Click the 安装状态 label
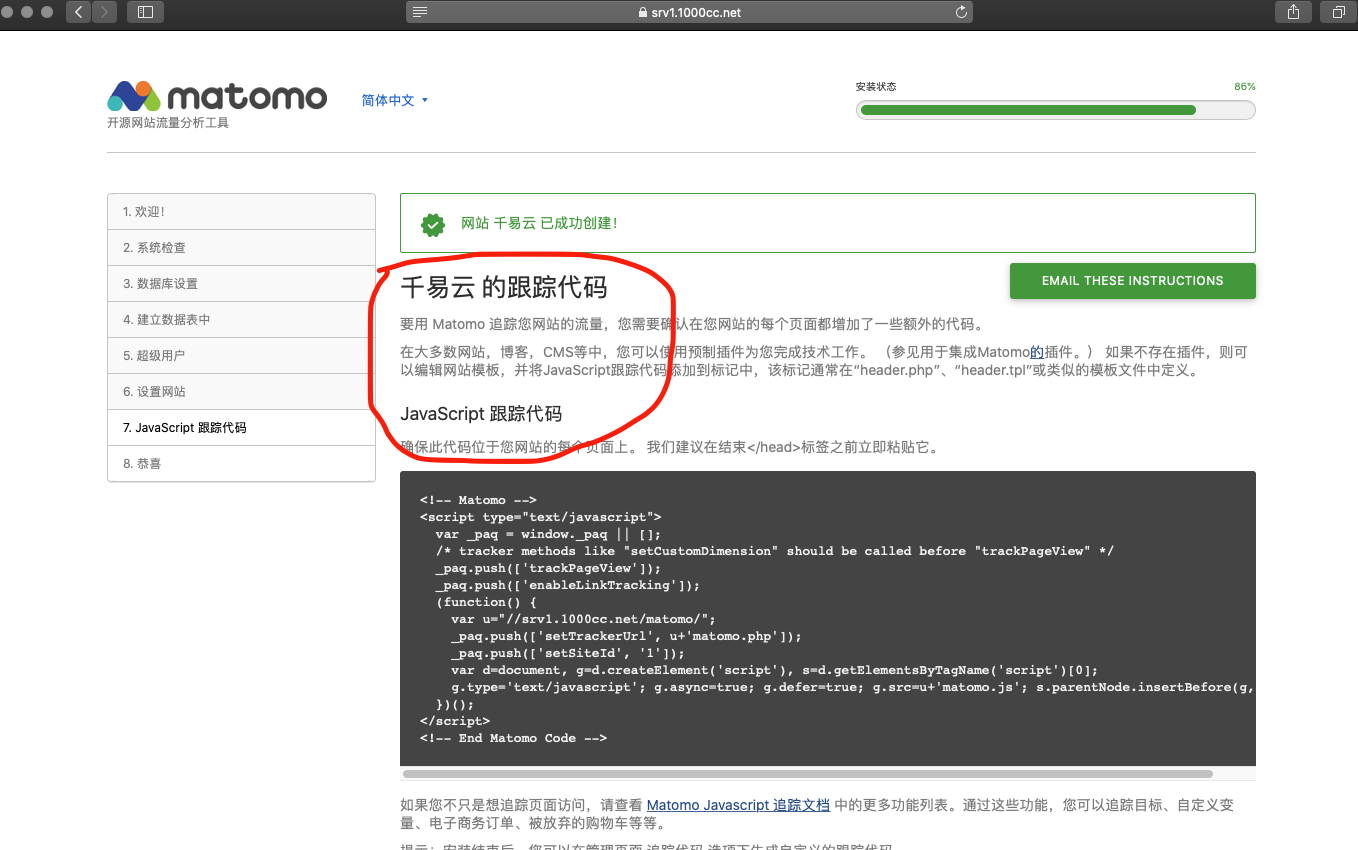1358x850 pixels. tap(876, 87)
